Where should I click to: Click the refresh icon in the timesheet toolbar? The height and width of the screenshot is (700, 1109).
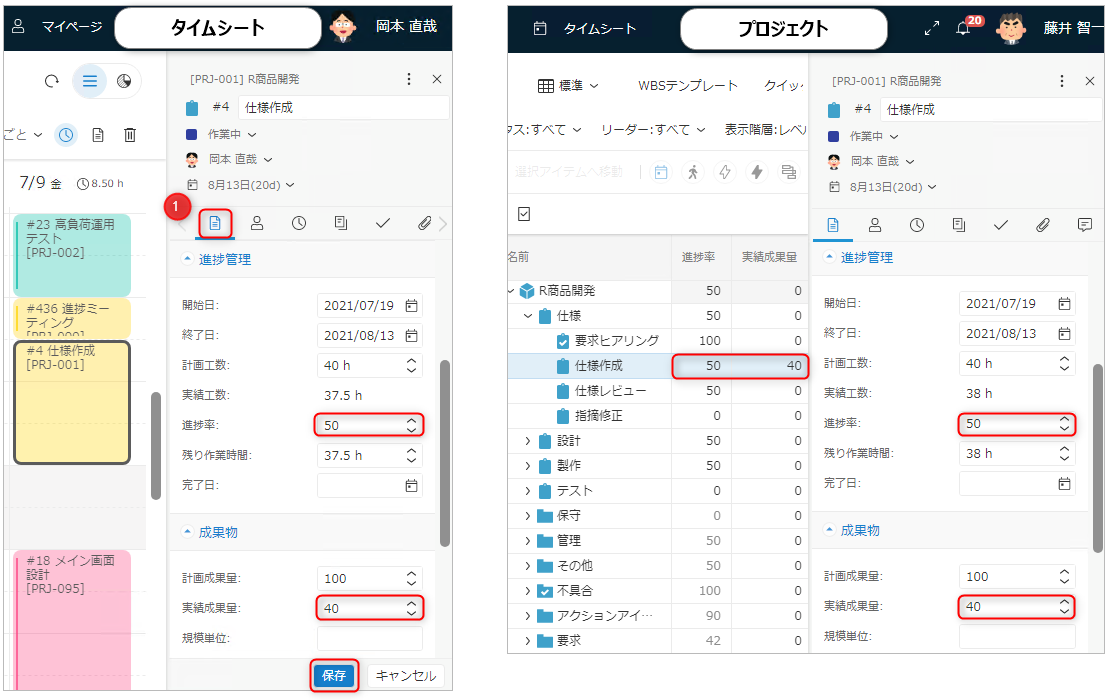tap(52, 81)
